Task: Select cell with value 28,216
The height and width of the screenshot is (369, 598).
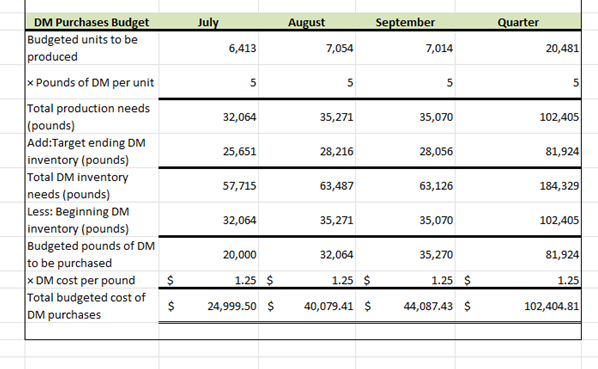Action: pos(307,151)
